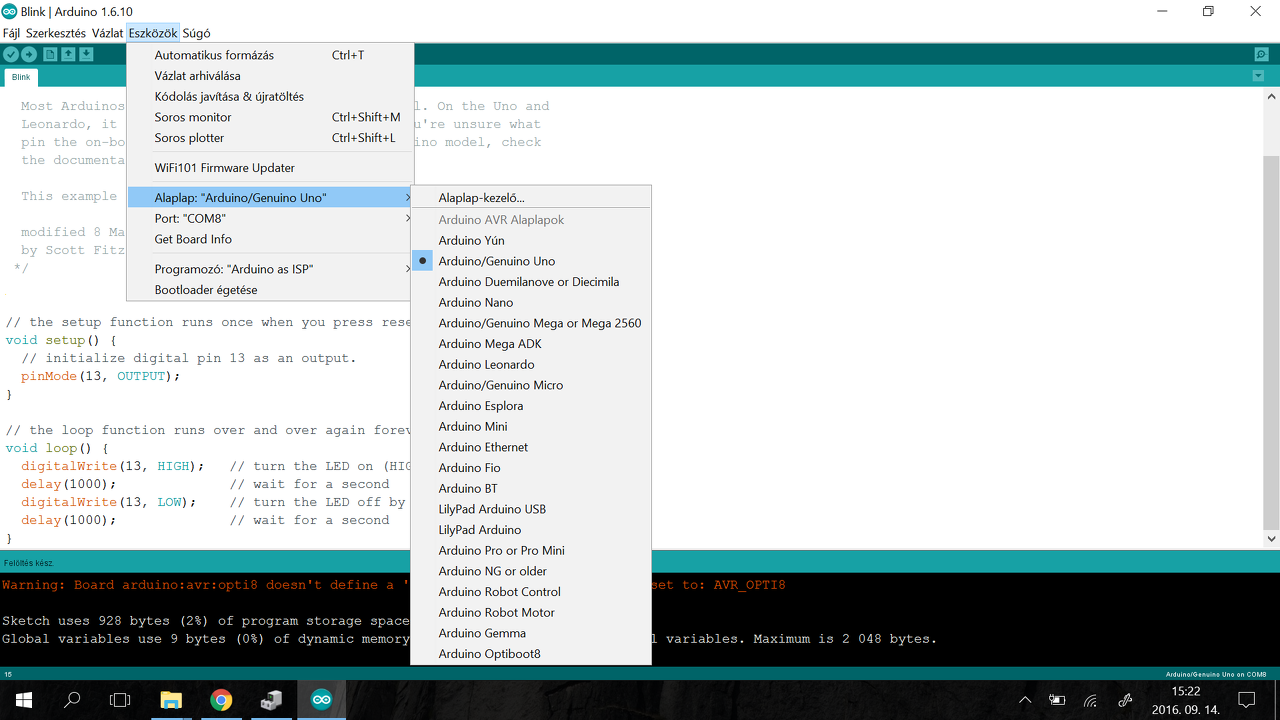
Task: Select the Arduino Mega ADK board
Action: click(531, 344)
